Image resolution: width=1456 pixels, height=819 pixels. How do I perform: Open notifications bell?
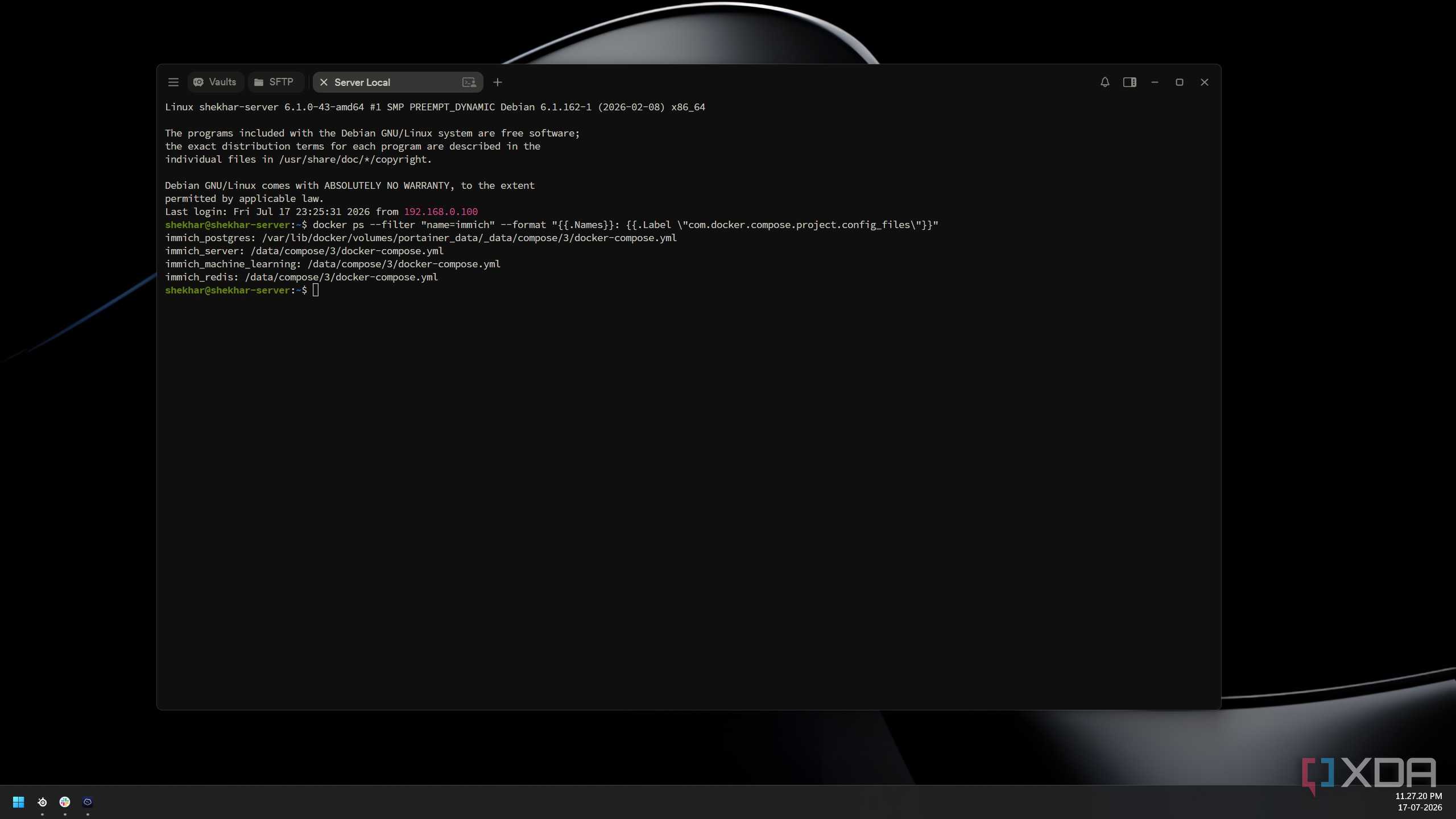tap(1105, 82)
